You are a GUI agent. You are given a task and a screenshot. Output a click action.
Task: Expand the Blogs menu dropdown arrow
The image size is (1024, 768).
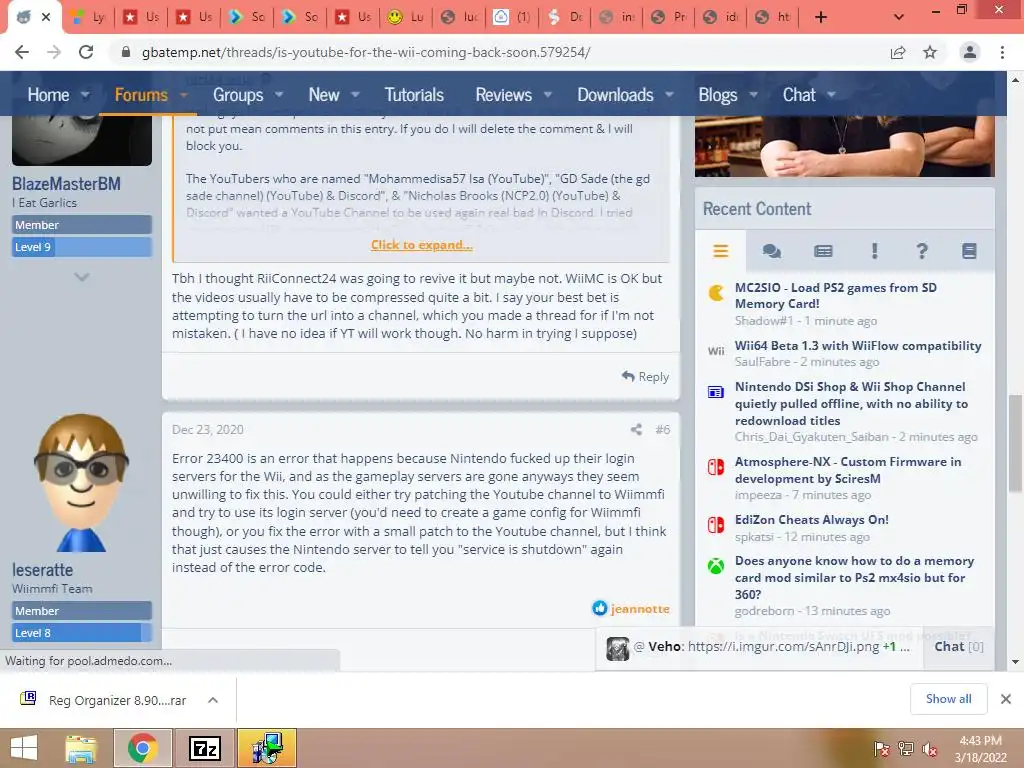point(753,95)
